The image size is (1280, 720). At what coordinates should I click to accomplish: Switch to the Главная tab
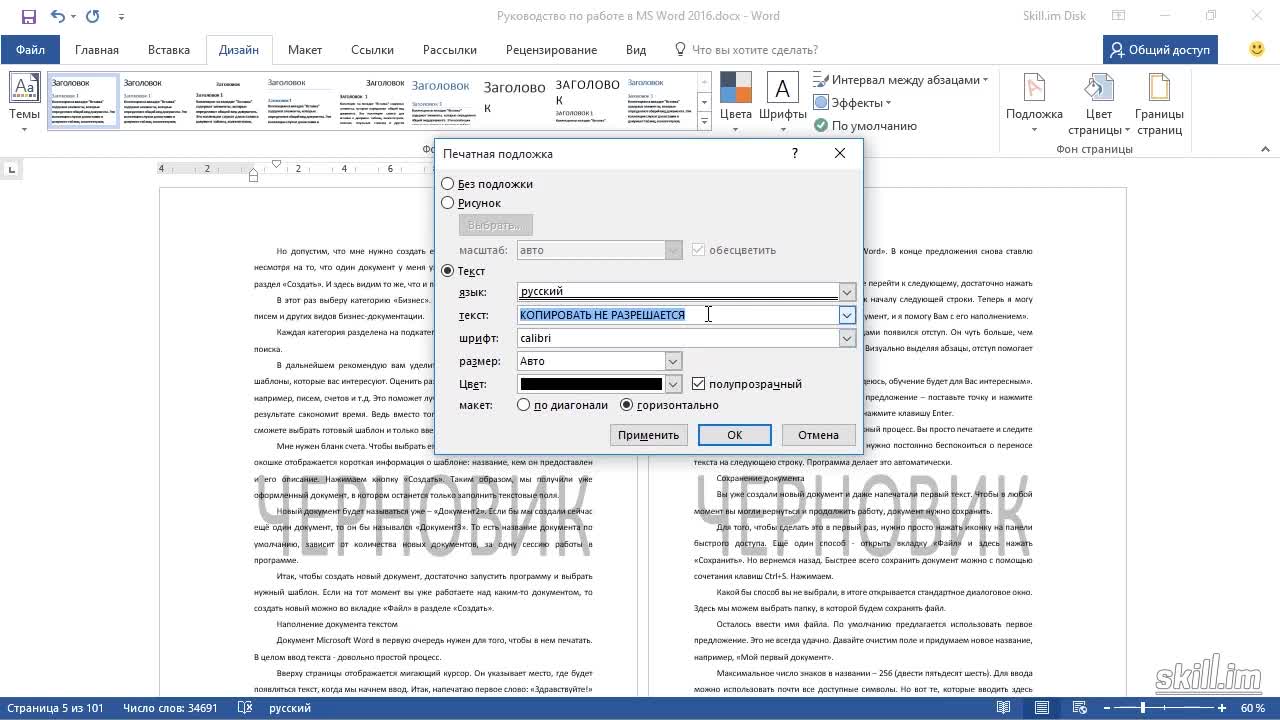[x=97, y=50]
